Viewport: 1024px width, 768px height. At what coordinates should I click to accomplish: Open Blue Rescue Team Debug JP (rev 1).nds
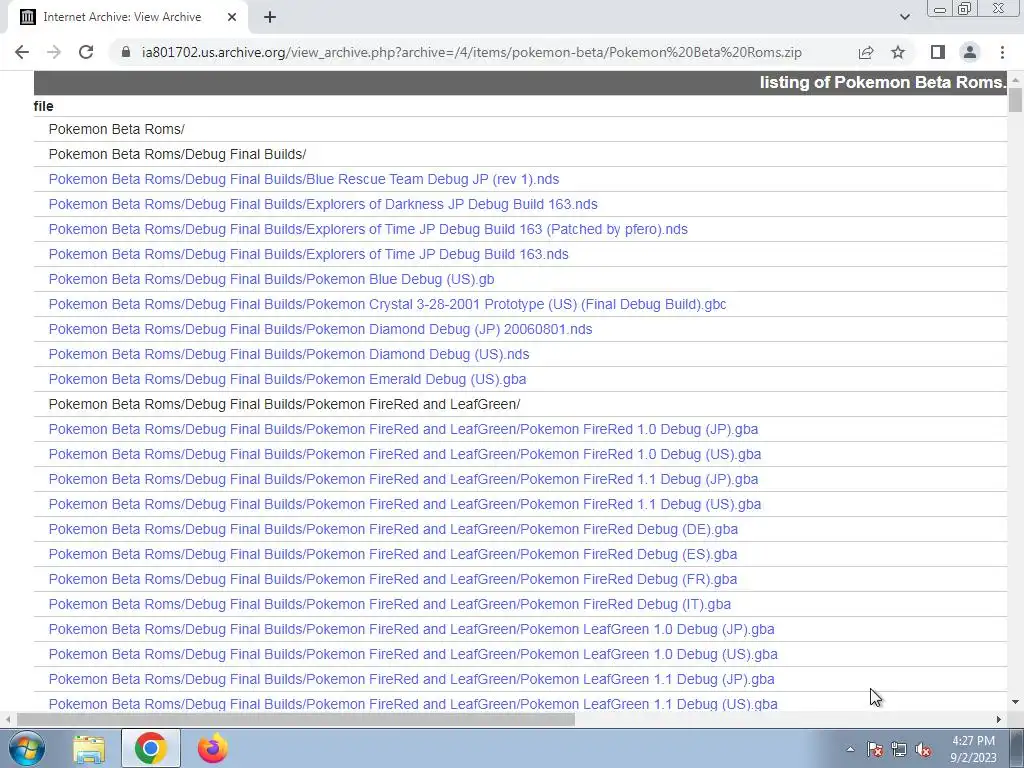[304, 179]
